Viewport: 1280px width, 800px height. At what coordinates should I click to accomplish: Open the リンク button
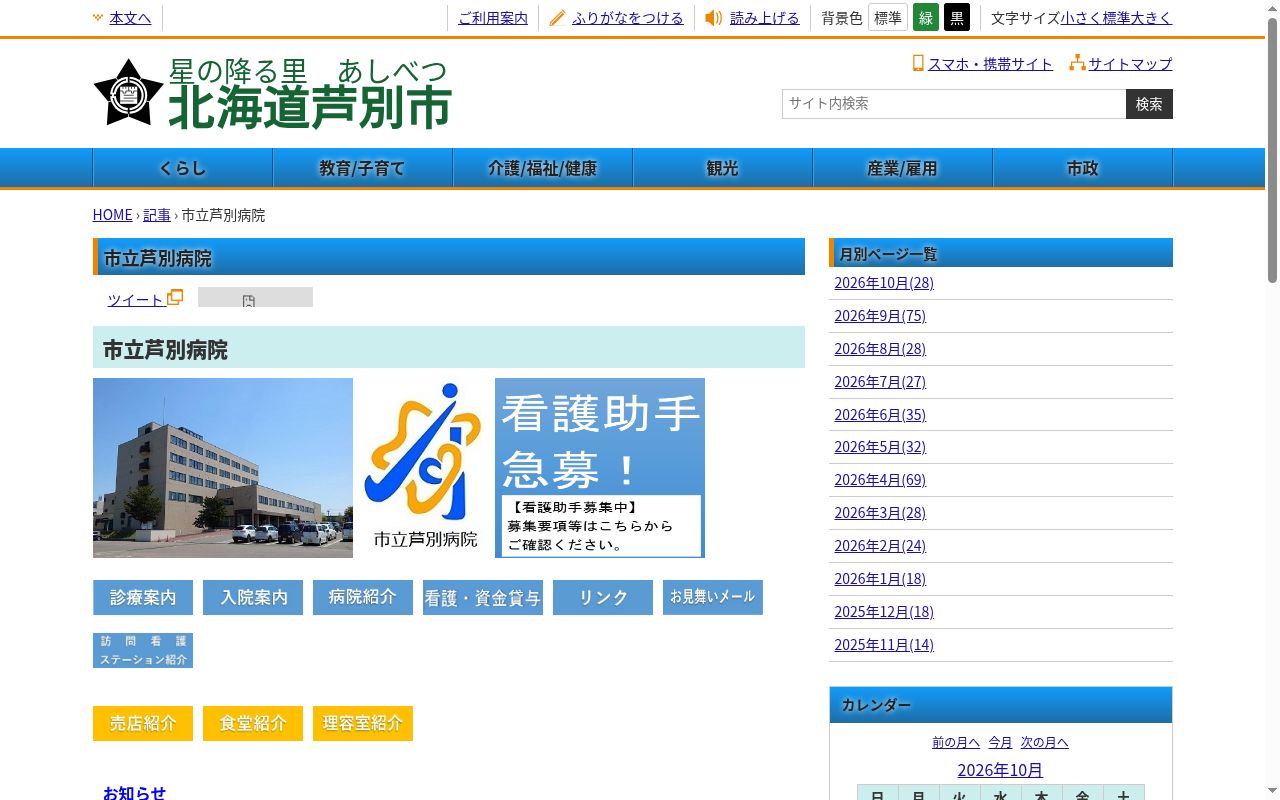[x=603, y=597]
